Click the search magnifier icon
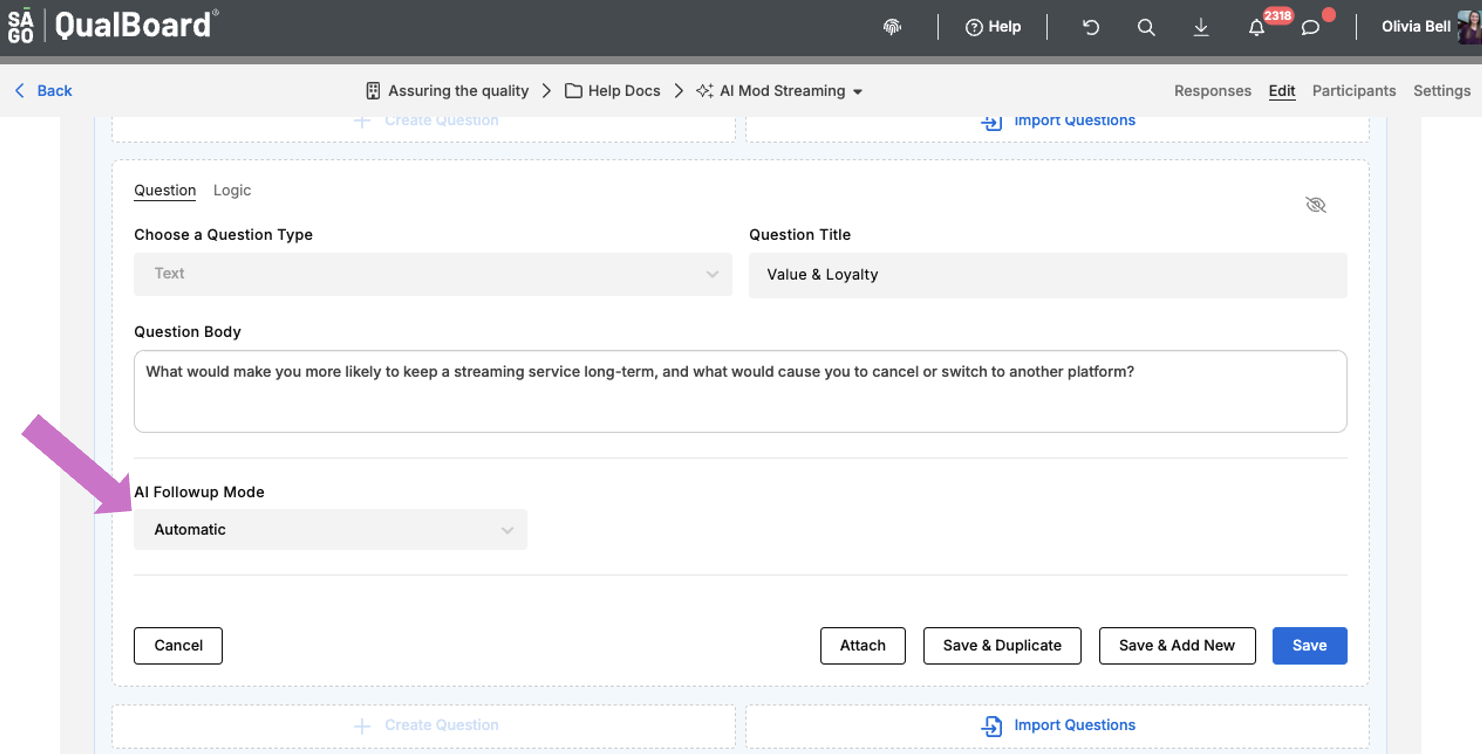1482x754 pixels. point(1146,27)
